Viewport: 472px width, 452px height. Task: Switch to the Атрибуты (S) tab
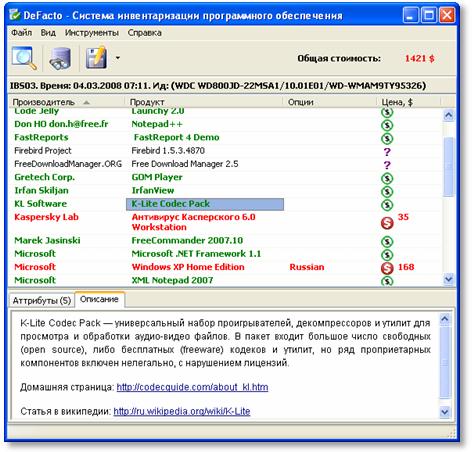tap(42, 300)
